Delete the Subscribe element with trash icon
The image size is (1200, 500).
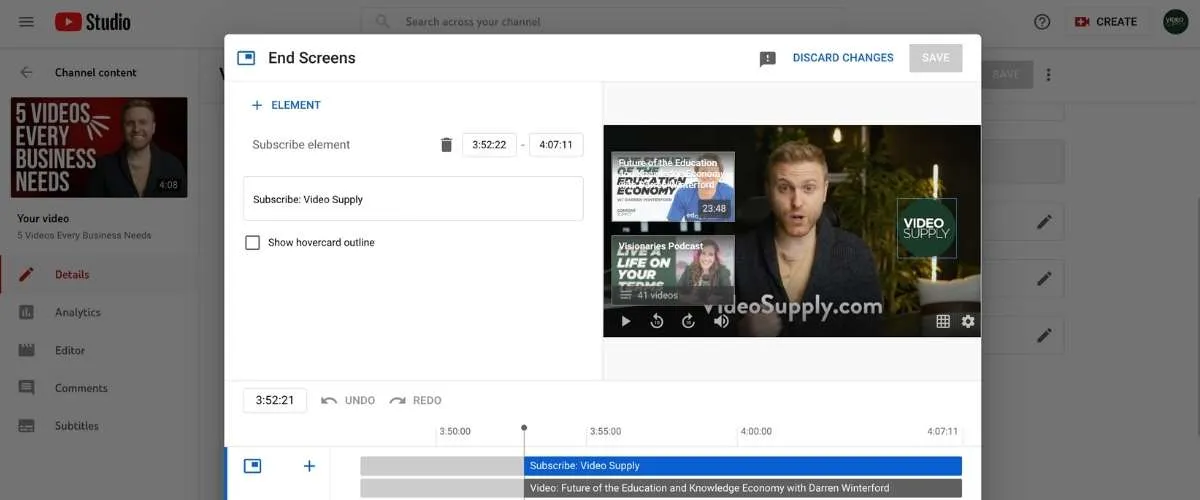446,145
